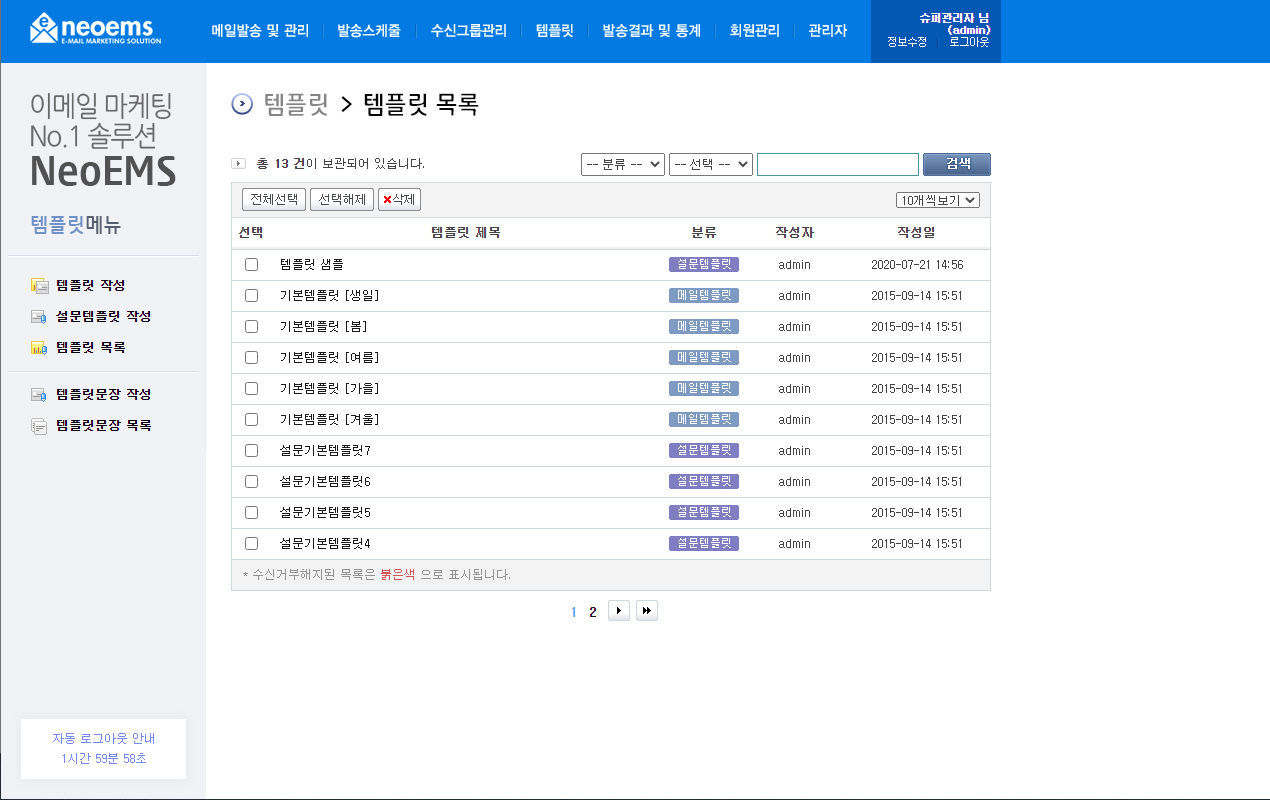The height and width of the screenshot is (800, 1270).
Task: Click the 설문템플릿 작성 sidebar icon
Action: tap(39, 317)
